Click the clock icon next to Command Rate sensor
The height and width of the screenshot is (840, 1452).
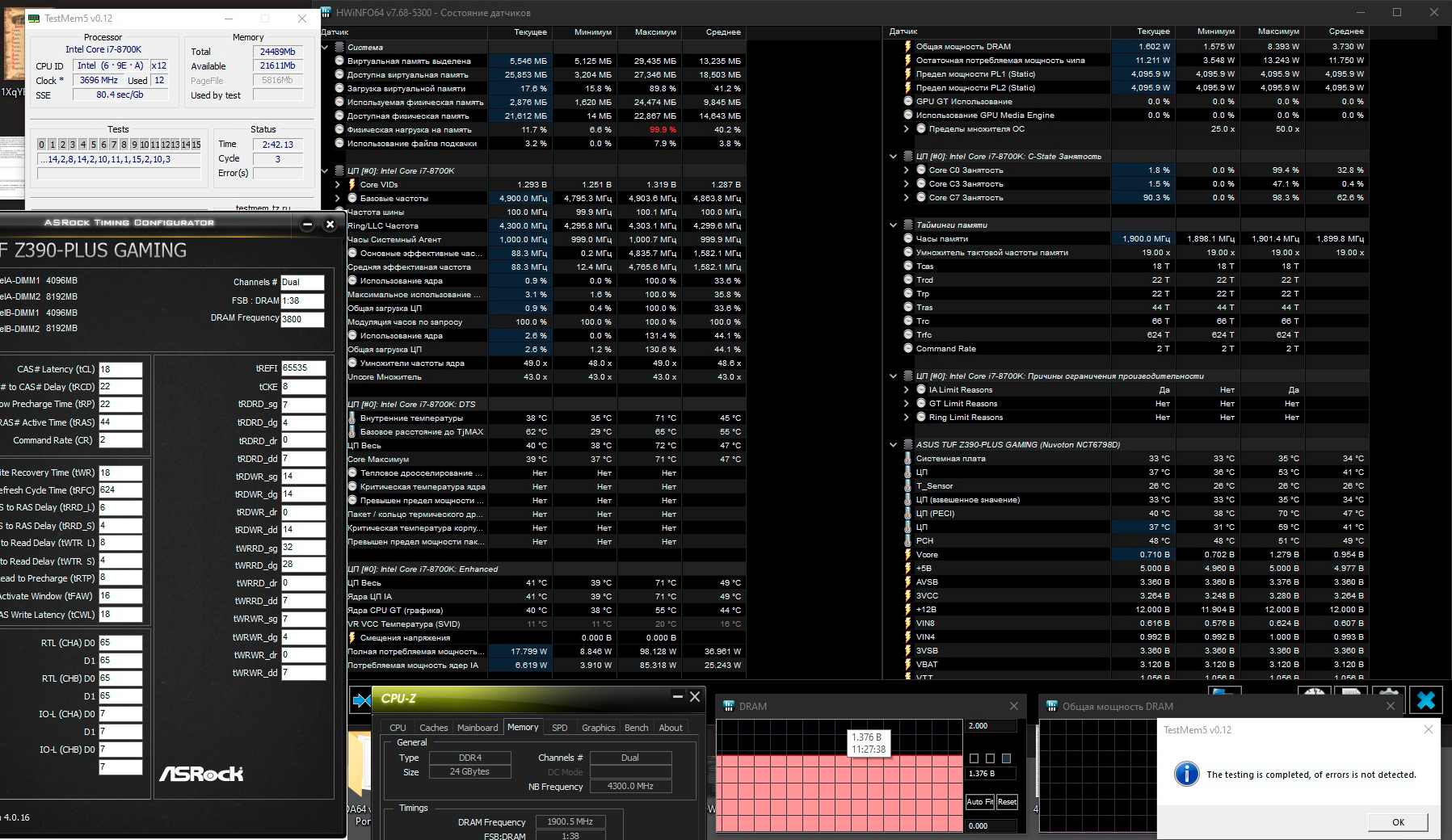pyautogui.click(x=907, y=348)
